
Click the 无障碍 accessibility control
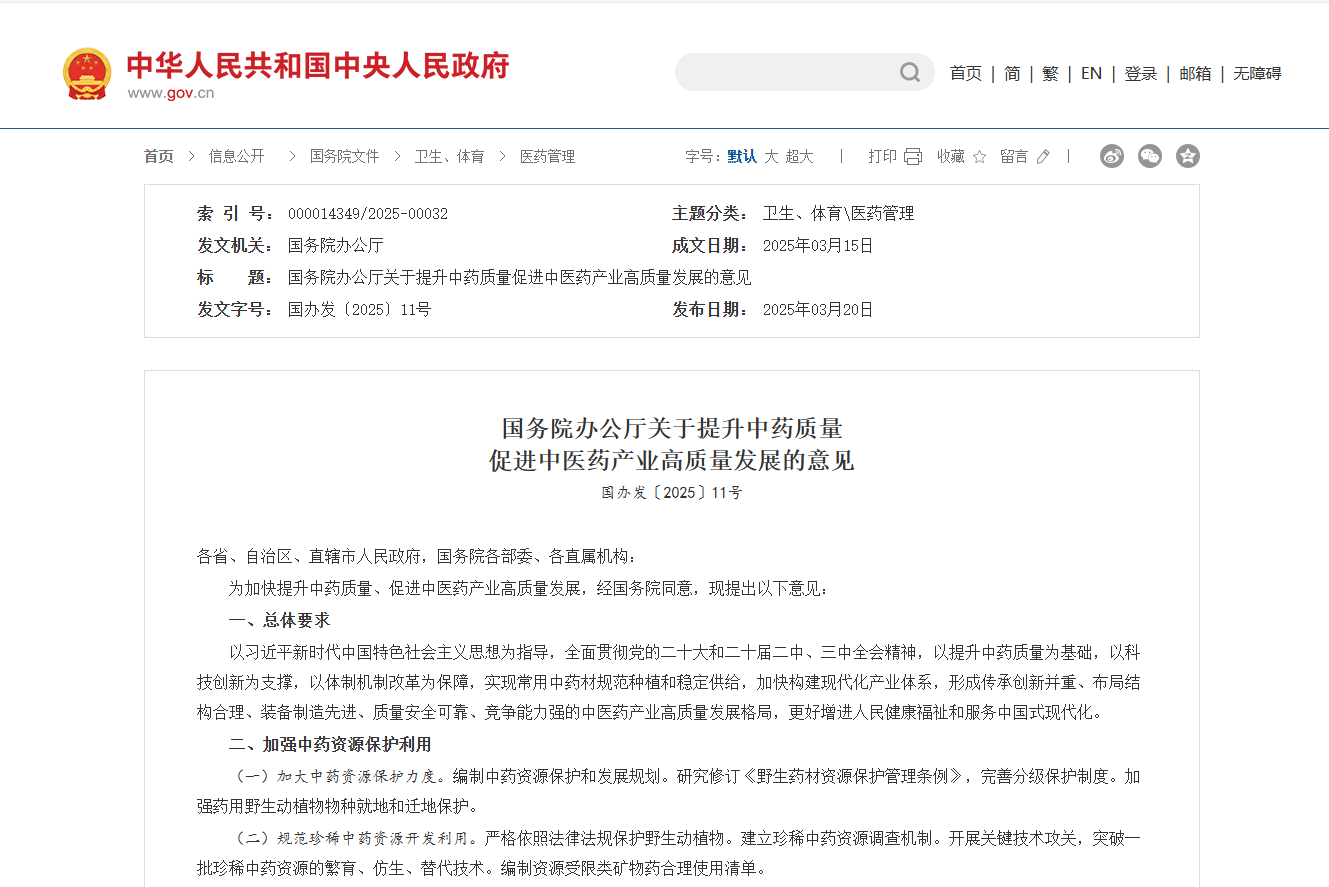1256,73
